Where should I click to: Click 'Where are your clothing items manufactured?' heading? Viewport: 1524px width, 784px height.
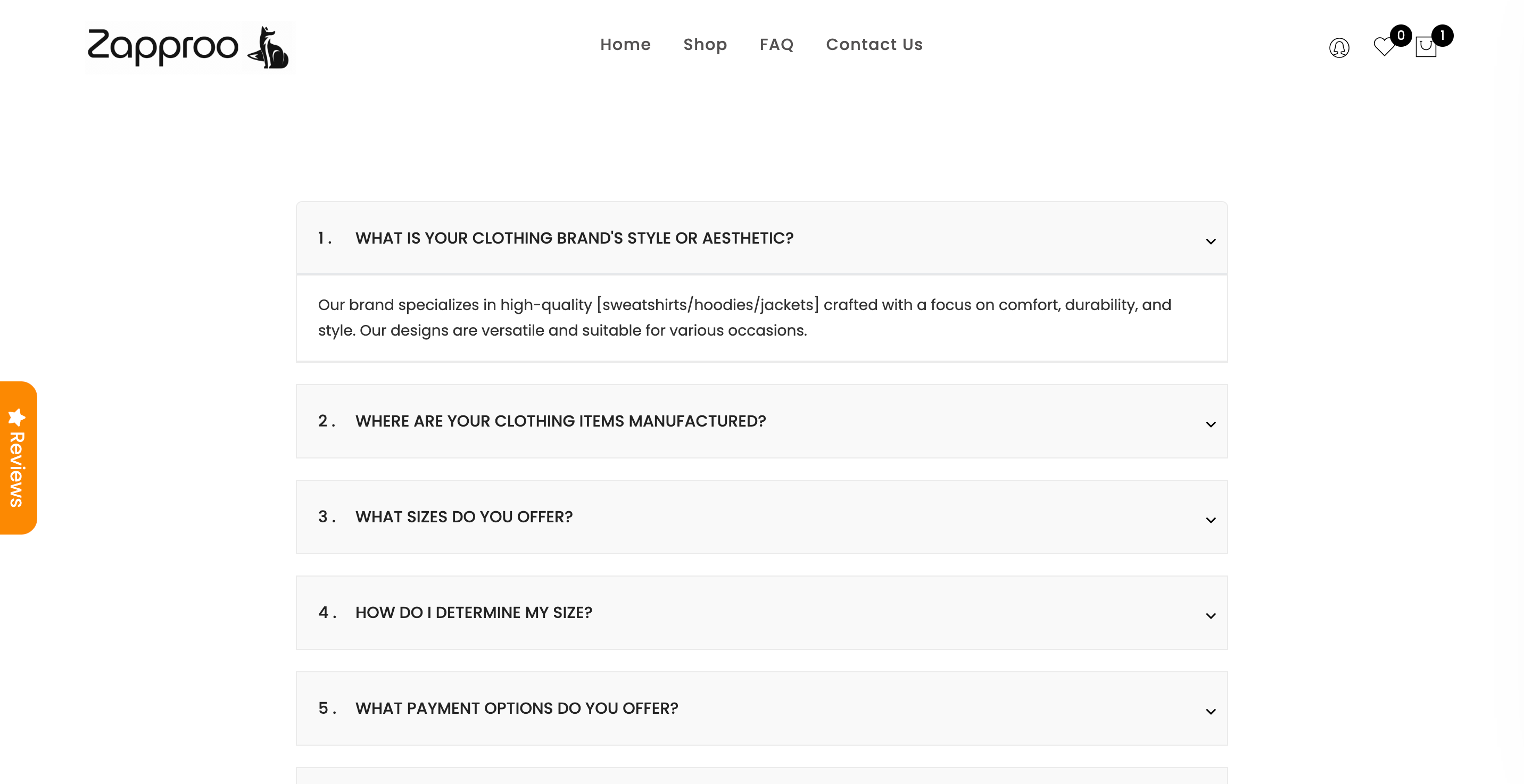[x=560, y=421]
